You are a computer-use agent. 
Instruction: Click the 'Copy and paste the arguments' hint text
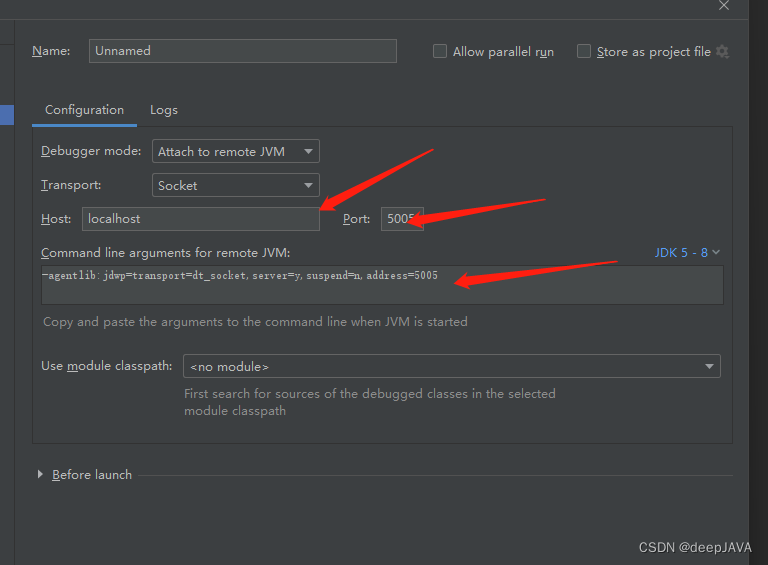tap(255, 322)
